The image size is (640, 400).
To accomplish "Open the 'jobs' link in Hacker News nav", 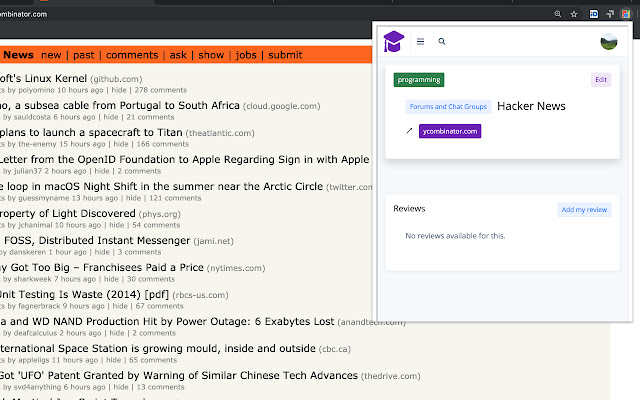I will (x=246, y=55).
